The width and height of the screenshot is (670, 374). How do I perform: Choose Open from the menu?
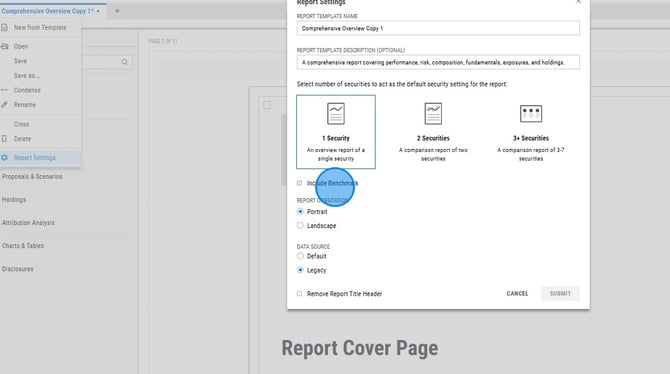pyautogui.click(x=41, y=46)
